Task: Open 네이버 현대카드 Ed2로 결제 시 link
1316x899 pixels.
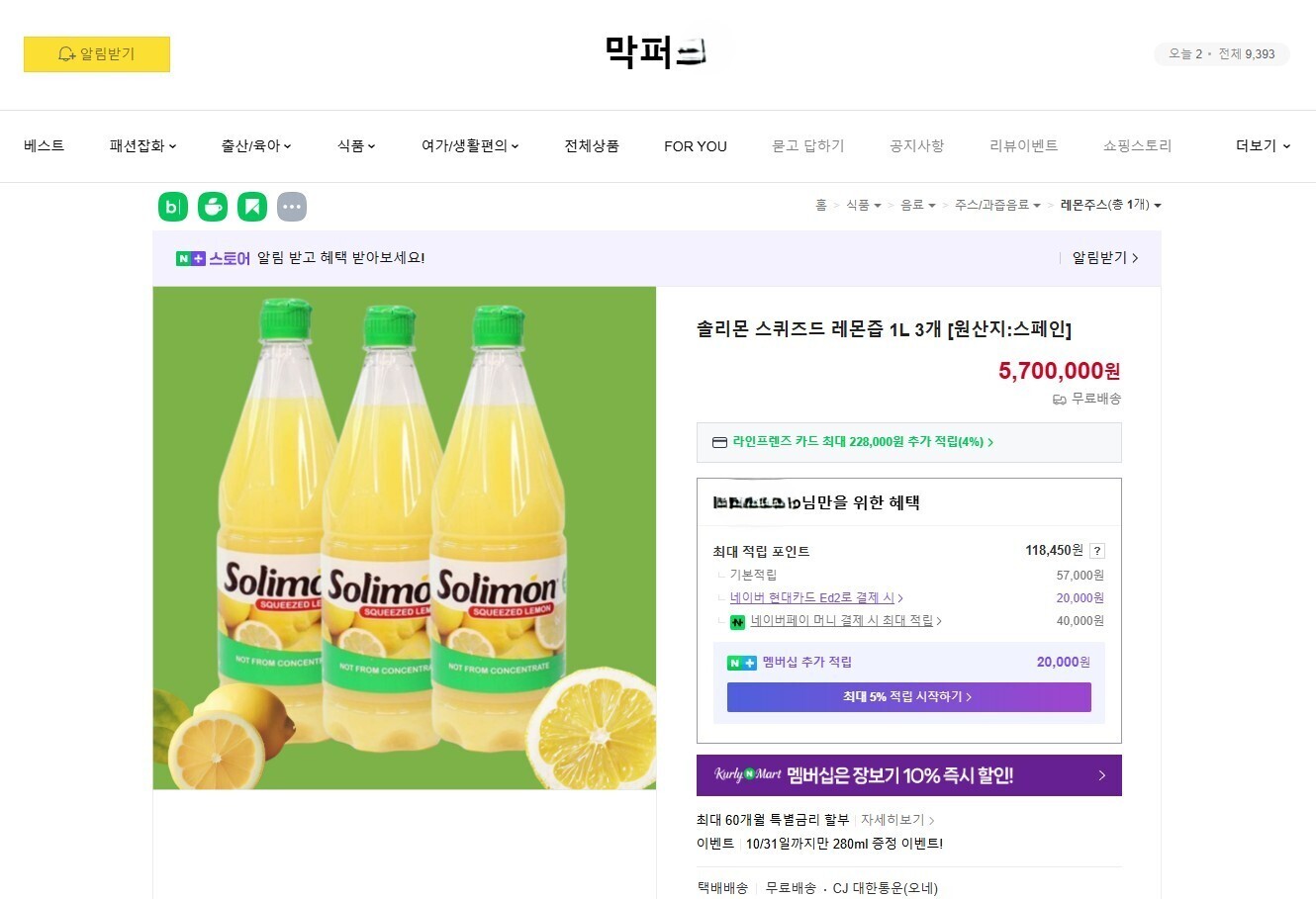Action: (x=815, y=597)
